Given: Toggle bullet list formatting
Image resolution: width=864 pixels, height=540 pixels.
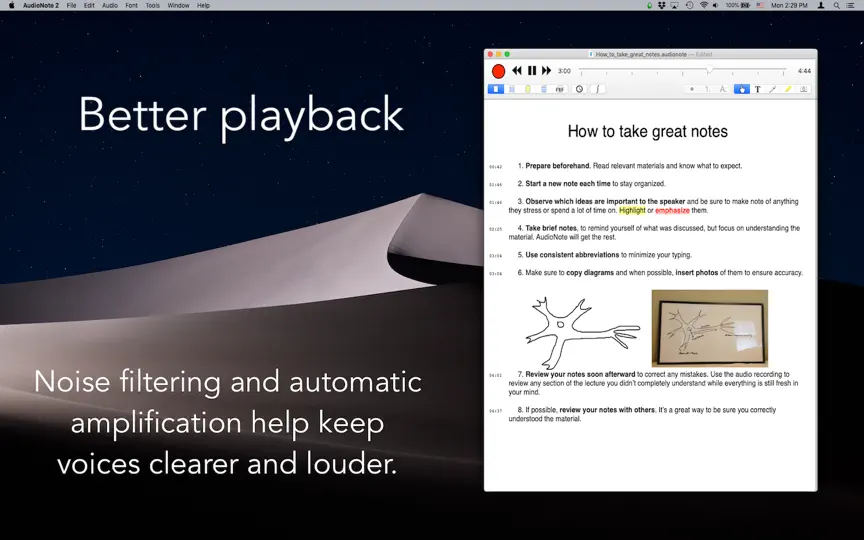Looking at the screenshot, I should tap(692, 89).
